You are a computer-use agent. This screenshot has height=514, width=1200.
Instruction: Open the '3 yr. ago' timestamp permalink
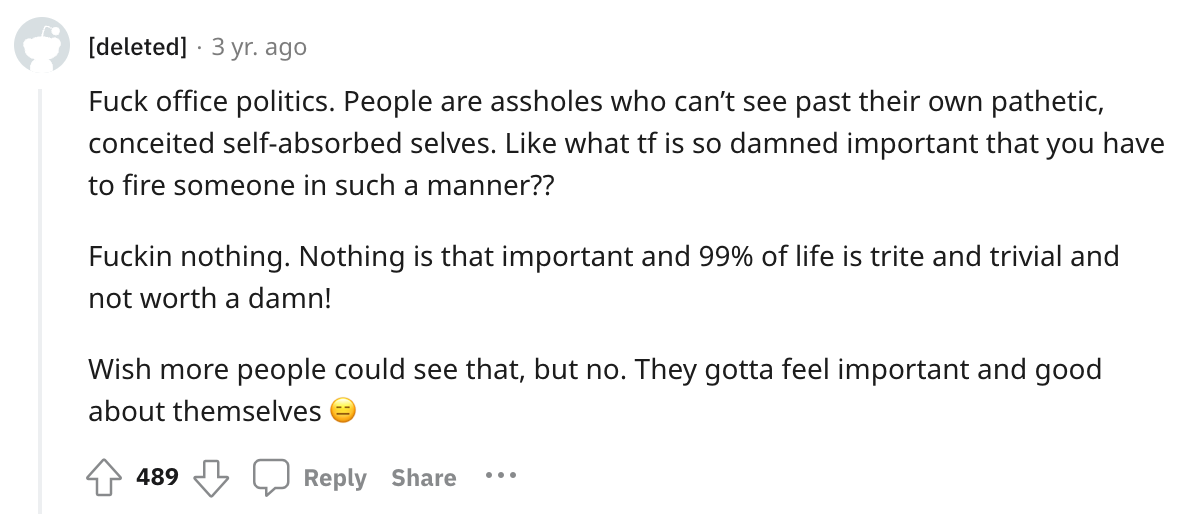tap(259, 46)
